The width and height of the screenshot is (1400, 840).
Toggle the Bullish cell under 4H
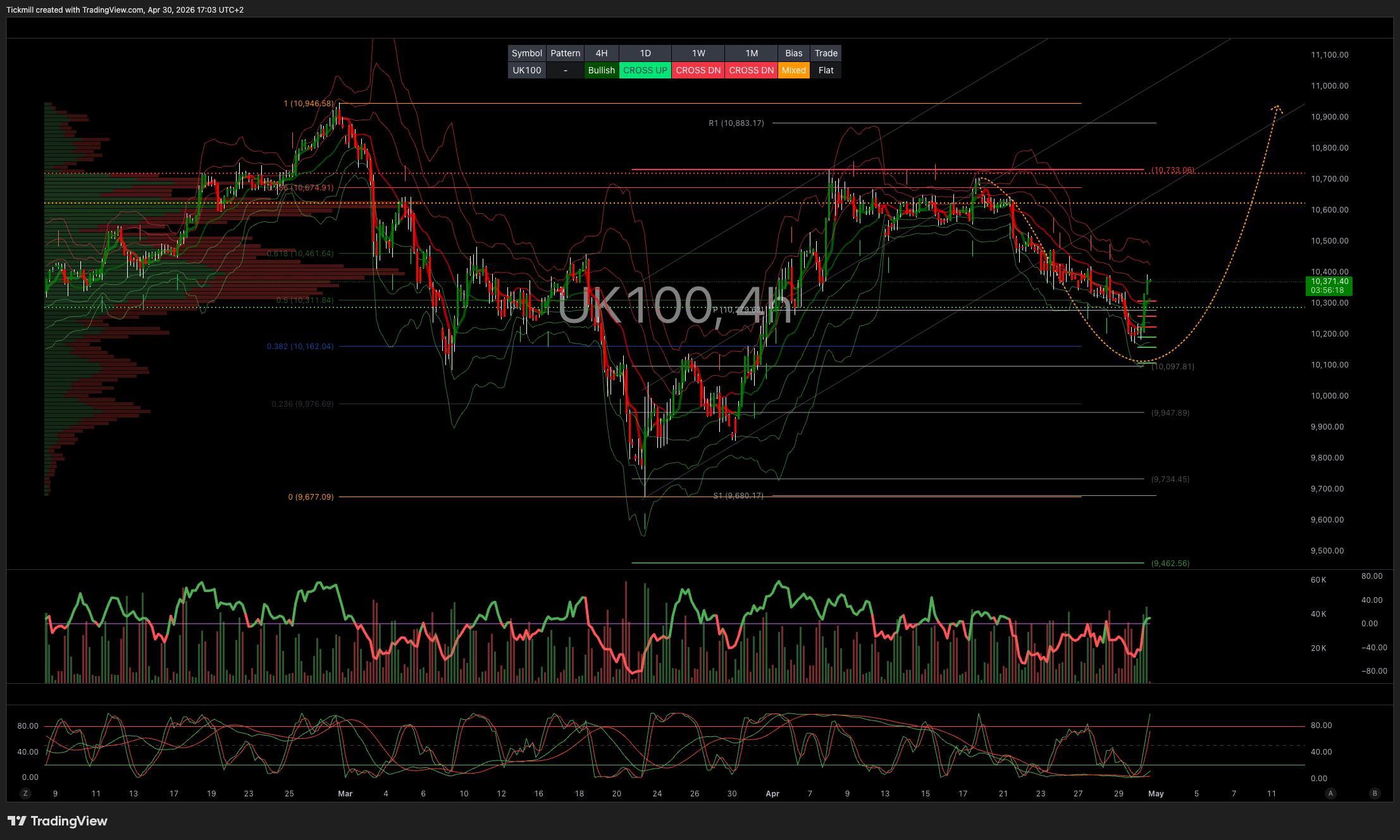[601, 70]
